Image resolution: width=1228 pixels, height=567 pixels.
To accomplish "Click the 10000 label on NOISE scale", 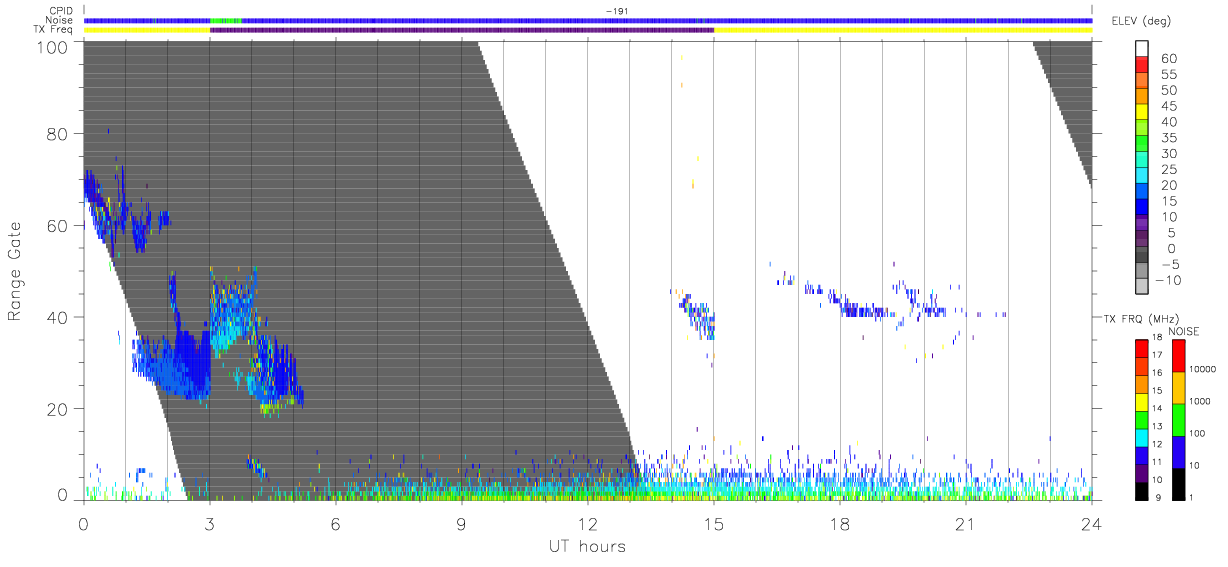I will coord(1204,370).
